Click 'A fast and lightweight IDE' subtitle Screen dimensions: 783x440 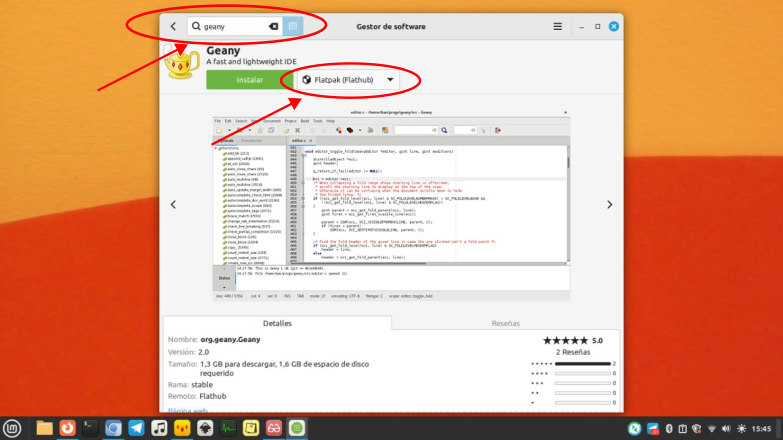point(251,61)
